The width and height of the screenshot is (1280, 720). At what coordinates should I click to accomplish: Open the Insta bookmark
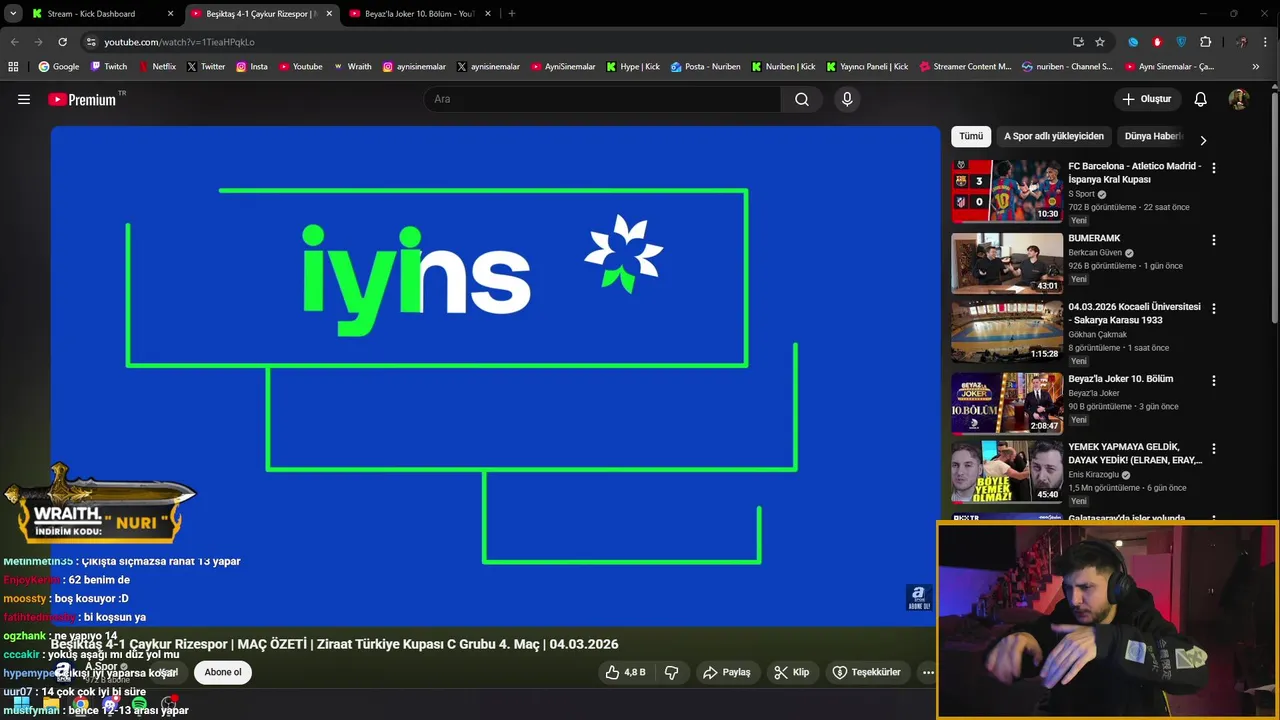tap(251, 67)
